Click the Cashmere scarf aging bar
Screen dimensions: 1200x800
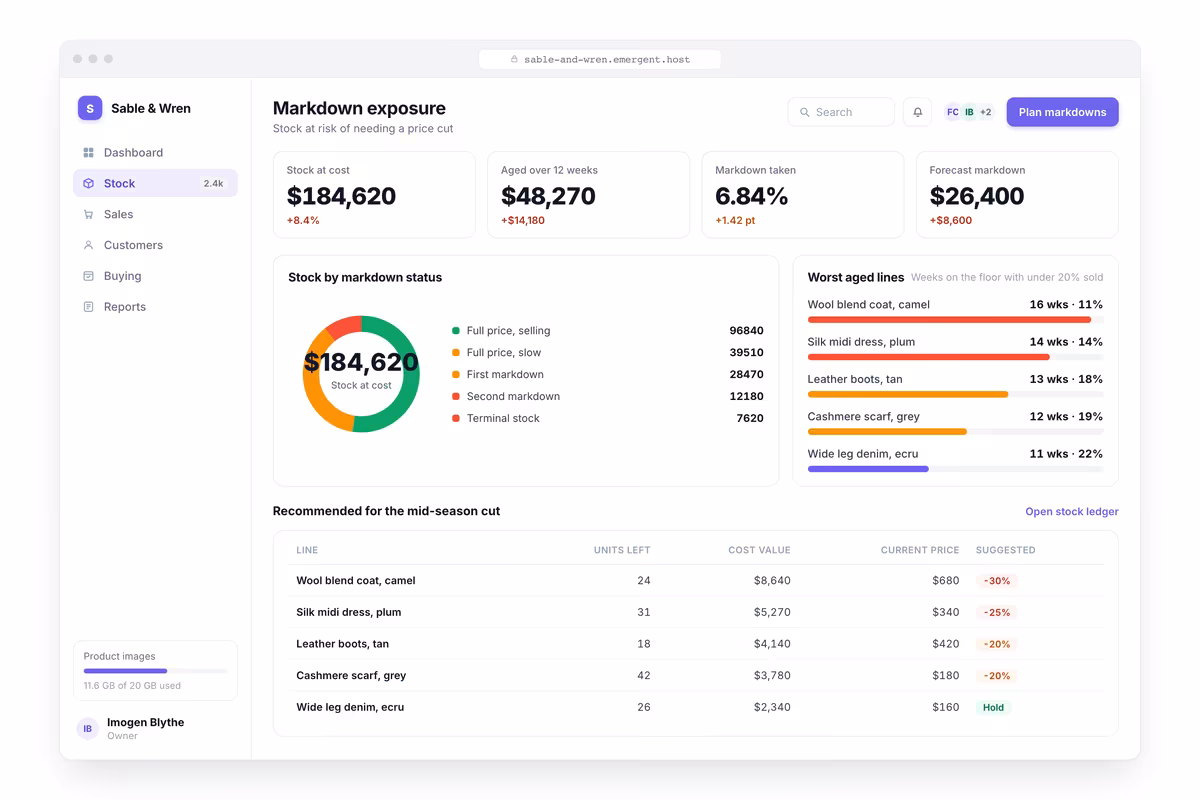955,432
